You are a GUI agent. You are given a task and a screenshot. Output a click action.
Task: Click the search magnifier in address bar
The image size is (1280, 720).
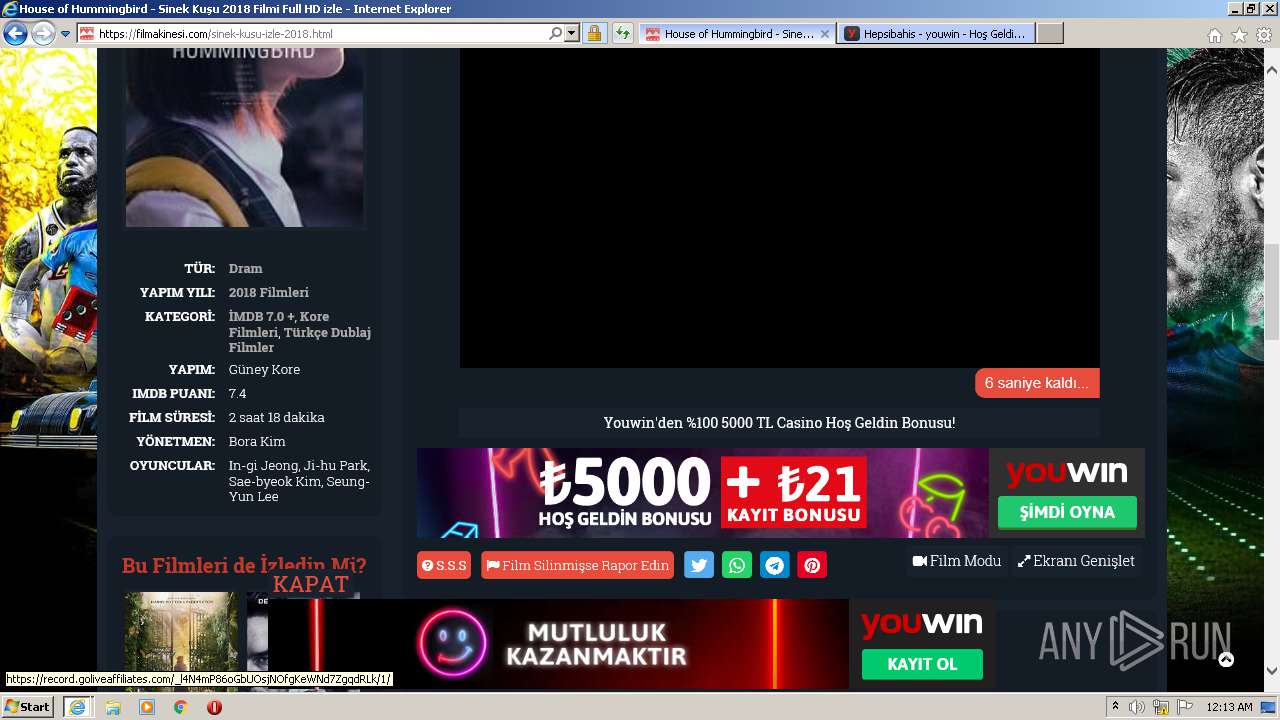(556, 33)
